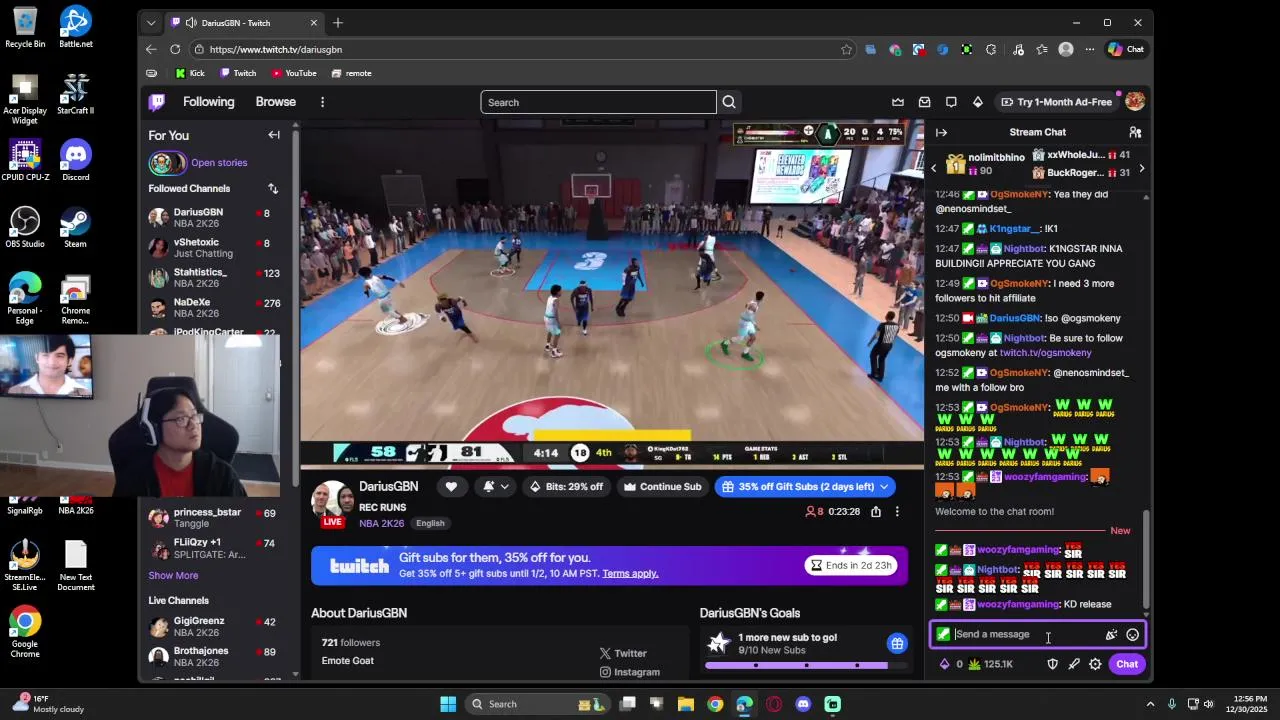Show next gift leaderboard entries arrow

click(x=1141, y=168)
